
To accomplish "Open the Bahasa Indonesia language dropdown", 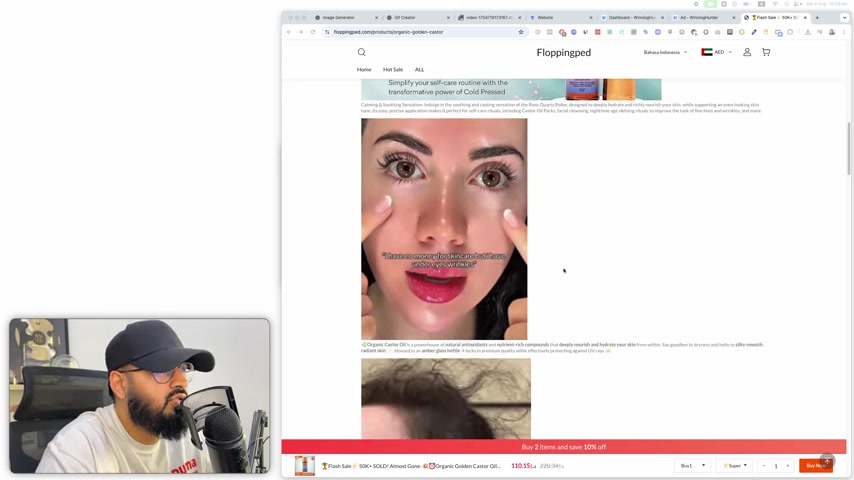I will click(x=665, y=52).
